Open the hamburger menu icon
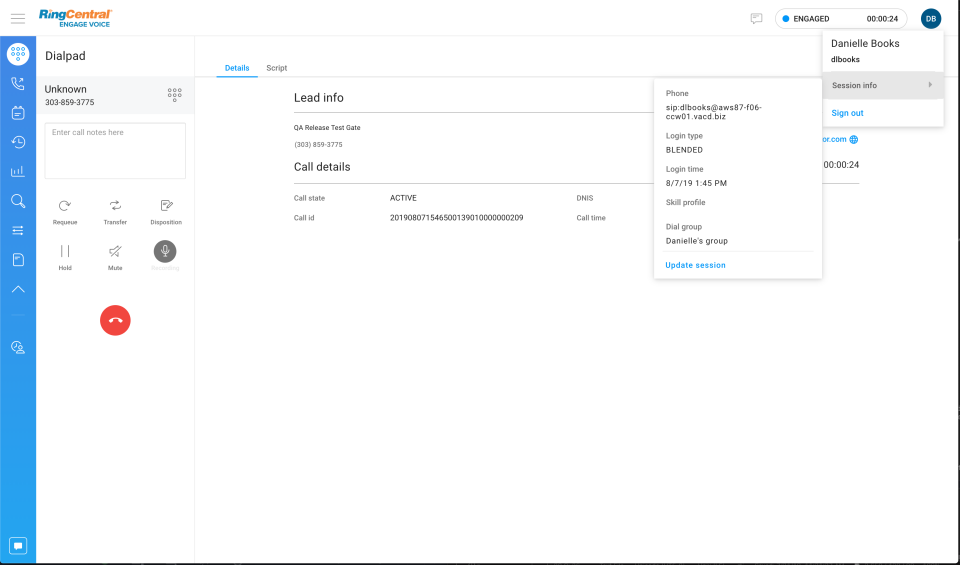This screenshot has width=960, height=565. point(18,18)
